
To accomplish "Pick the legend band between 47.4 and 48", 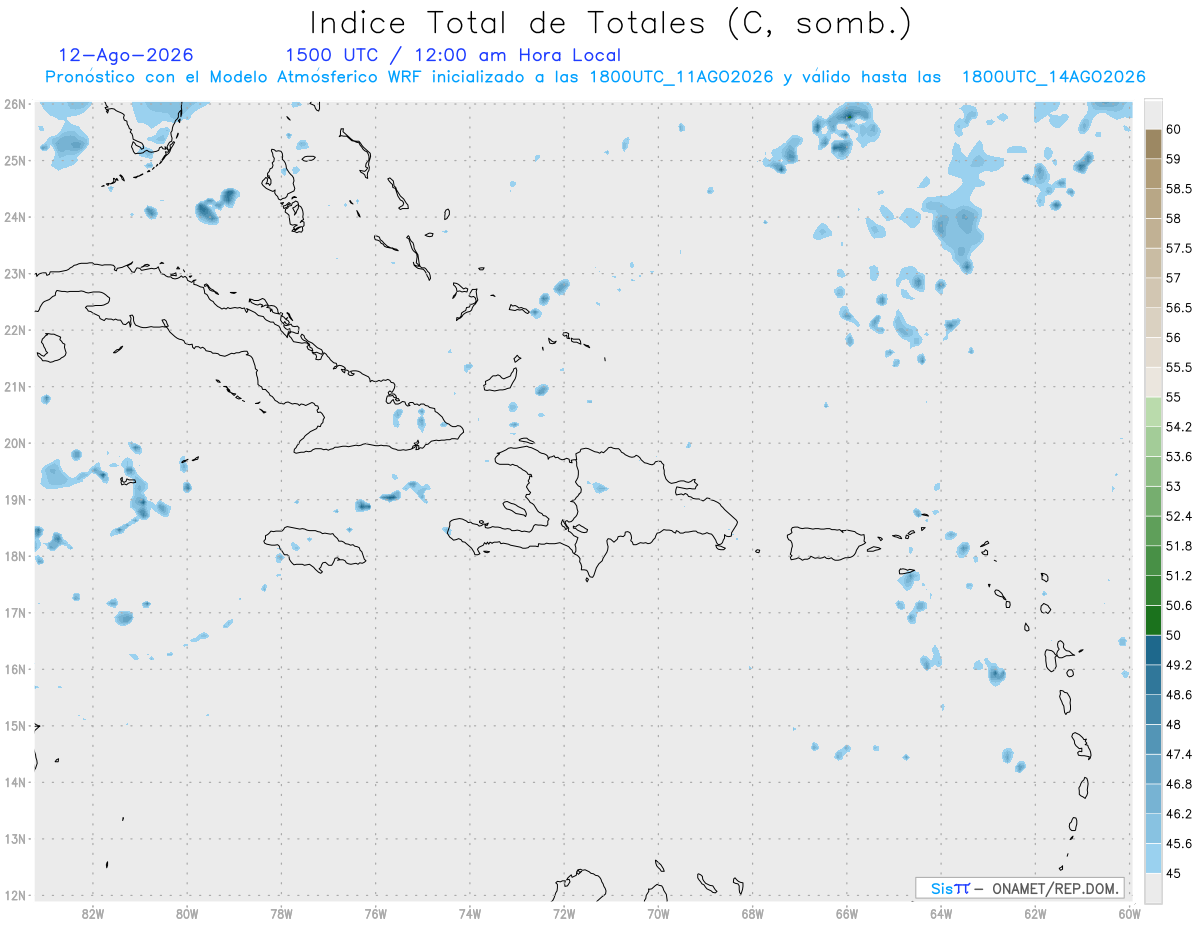I will [1153, 739].
